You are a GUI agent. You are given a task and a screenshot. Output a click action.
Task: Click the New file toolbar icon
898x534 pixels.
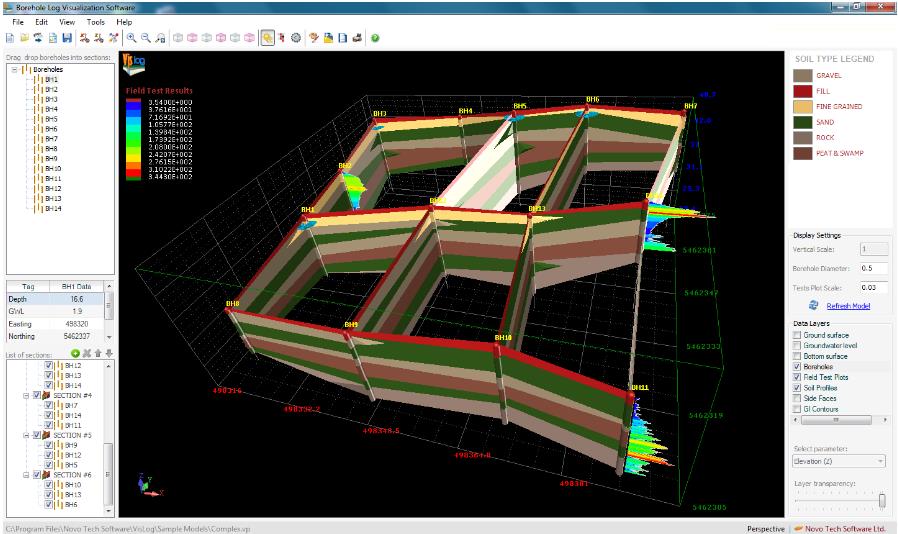pyautogui.click(x=9, y=37)
